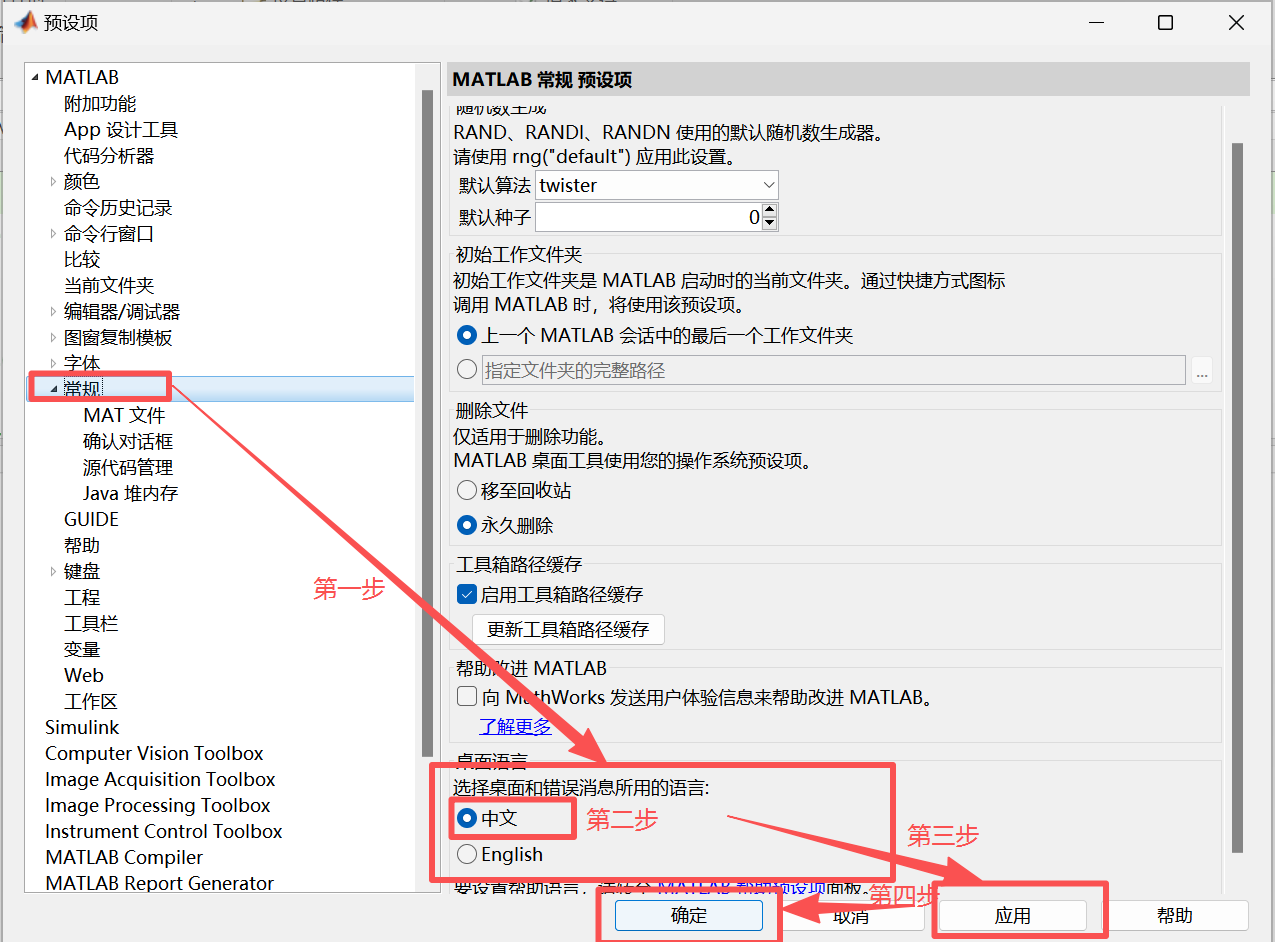Click the folder path input field
This screenshot has width=1275, height=942.
tap(833, 370)
